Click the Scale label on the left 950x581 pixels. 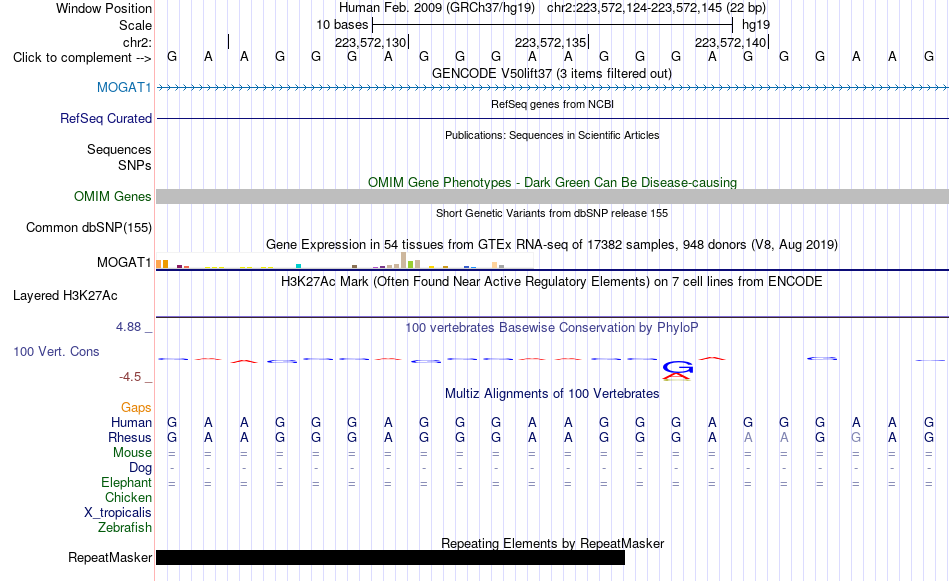point(135,25)
